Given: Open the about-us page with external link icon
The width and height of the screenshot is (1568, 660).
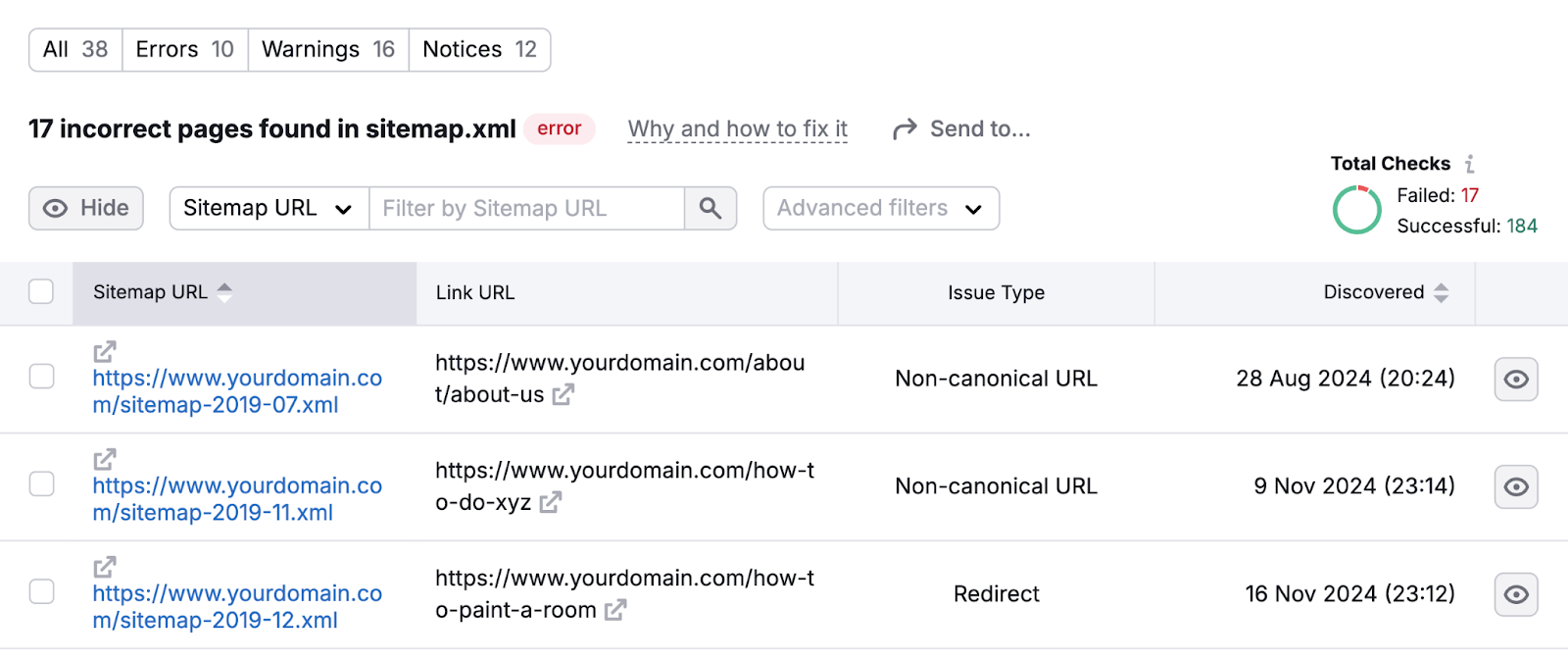Looking at the screenshot, I should (x=562, y=395).
